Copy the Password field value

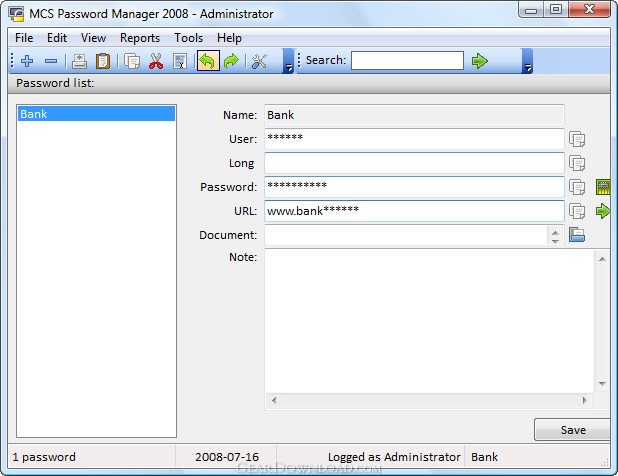pos(577,187)
